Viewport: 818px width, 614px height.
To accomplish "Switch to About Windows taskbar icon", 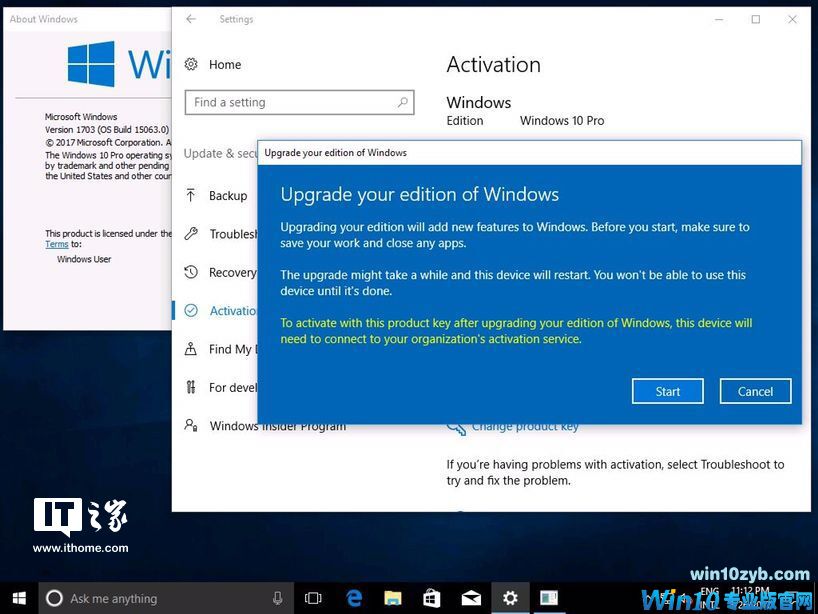I will [549, 598].
